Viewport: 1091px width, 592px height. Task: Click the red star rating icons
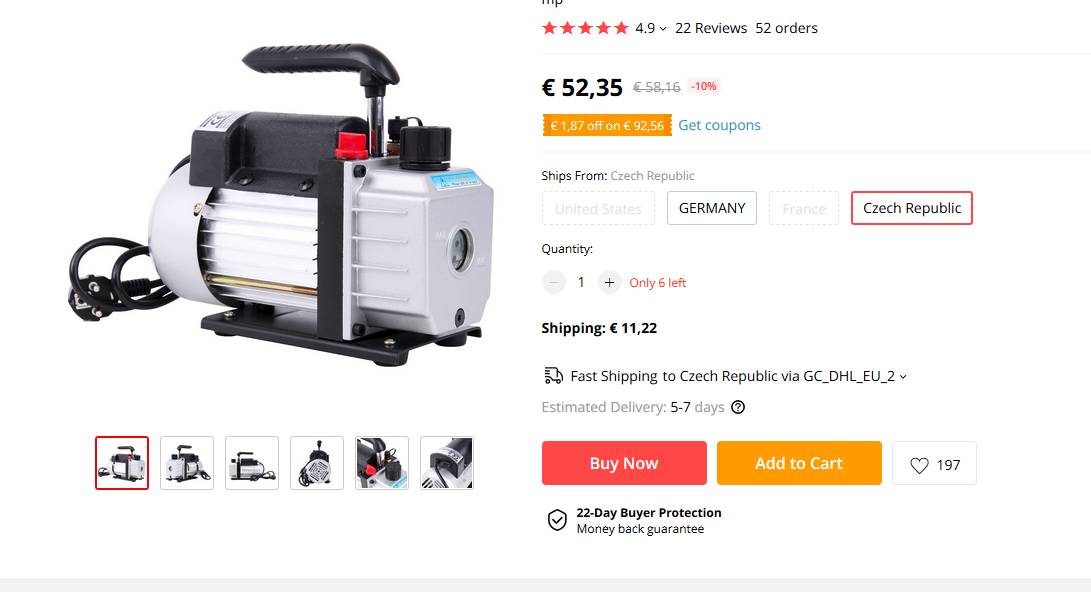coord(585,28)
